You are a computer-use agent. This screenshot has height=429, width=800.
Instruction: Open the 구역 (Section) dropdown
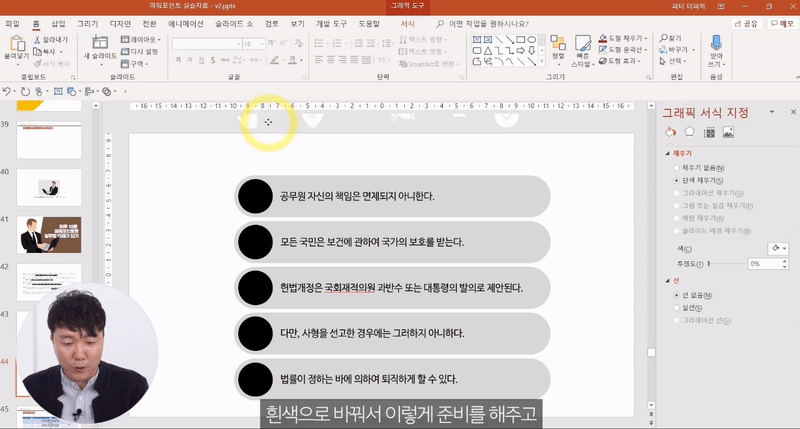pyautogui.click(x=134, y=64)
